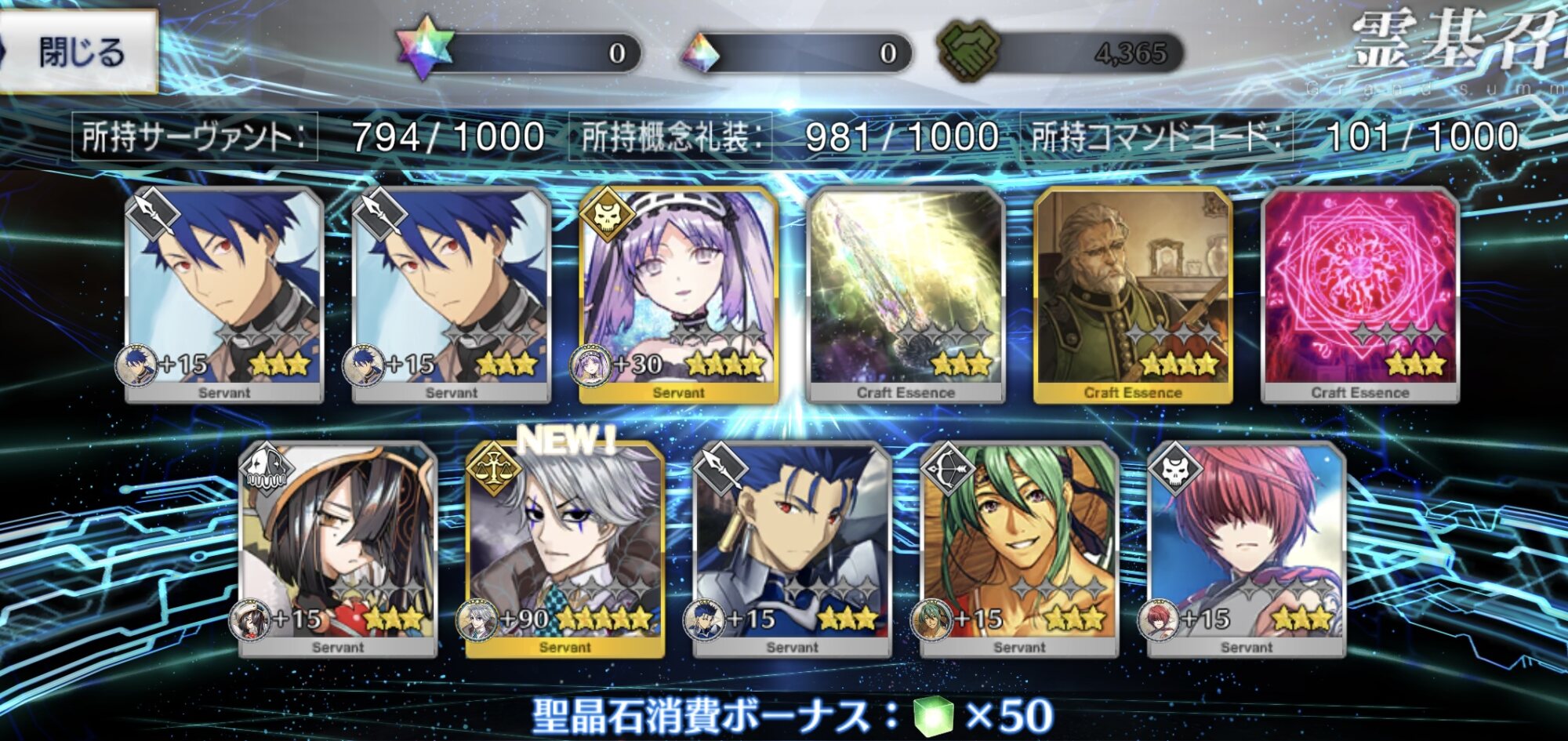Screen dimensions: 1568x741
Task: Select the armored Lancer card with earring
Action: click(x=792, y=549)
